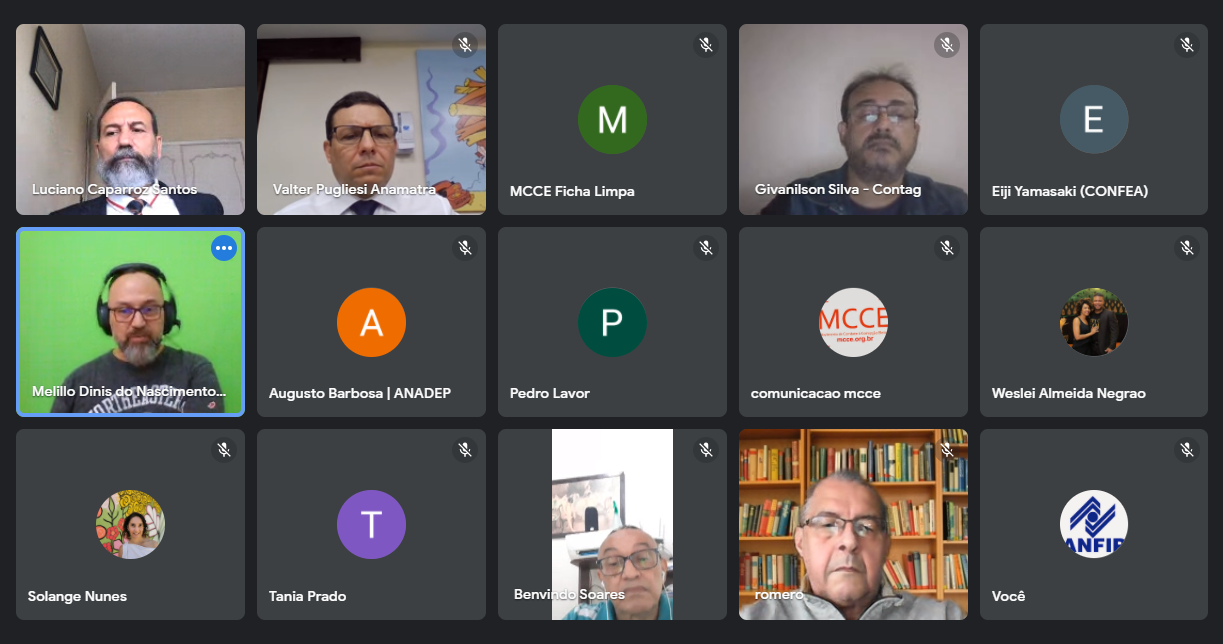Click the MCCE logo avatar
The height and width of the screenshot is (644, 1223).
853,323
